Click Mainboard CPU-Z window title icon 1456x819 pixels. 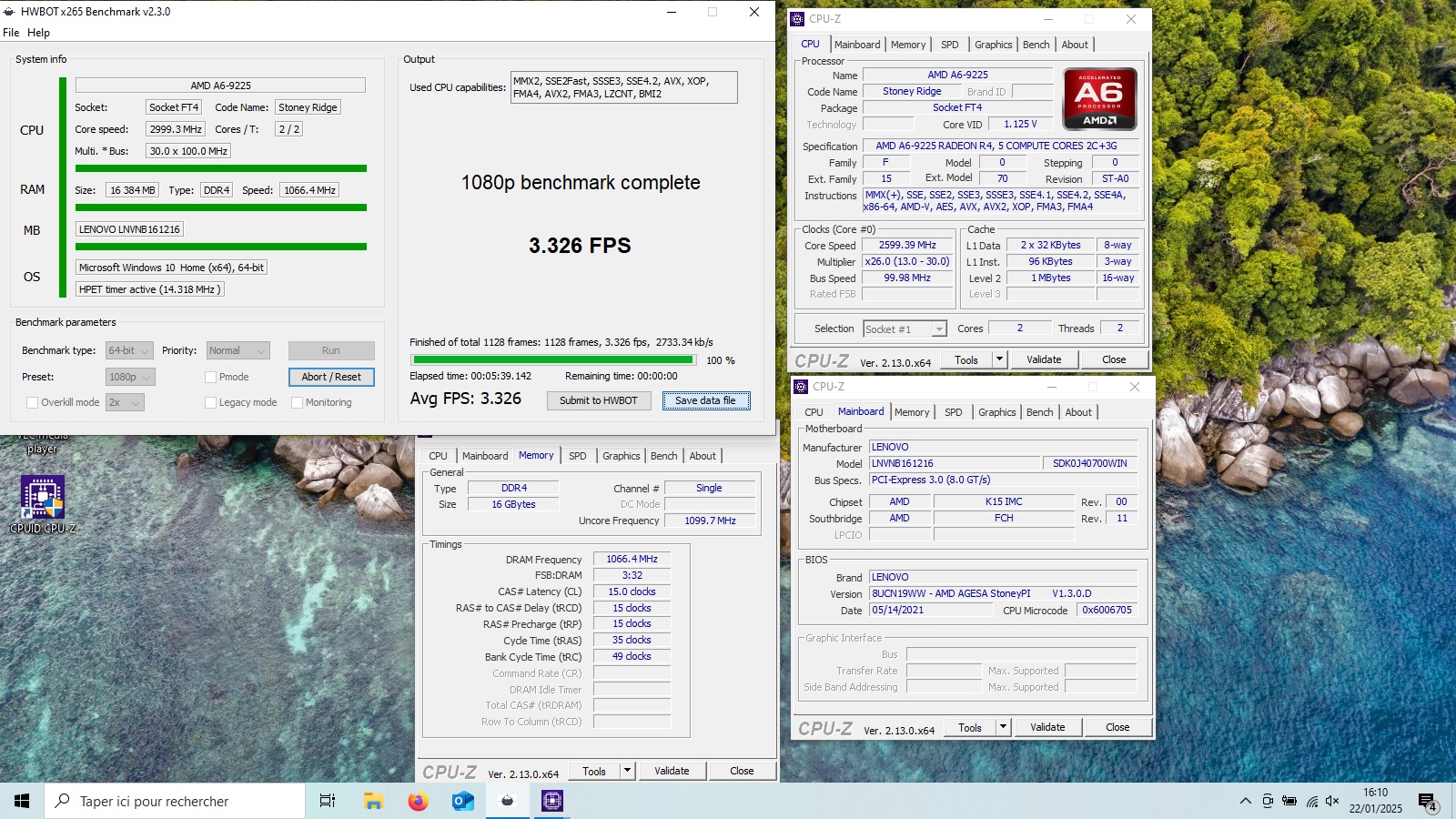tap(802, 387)
